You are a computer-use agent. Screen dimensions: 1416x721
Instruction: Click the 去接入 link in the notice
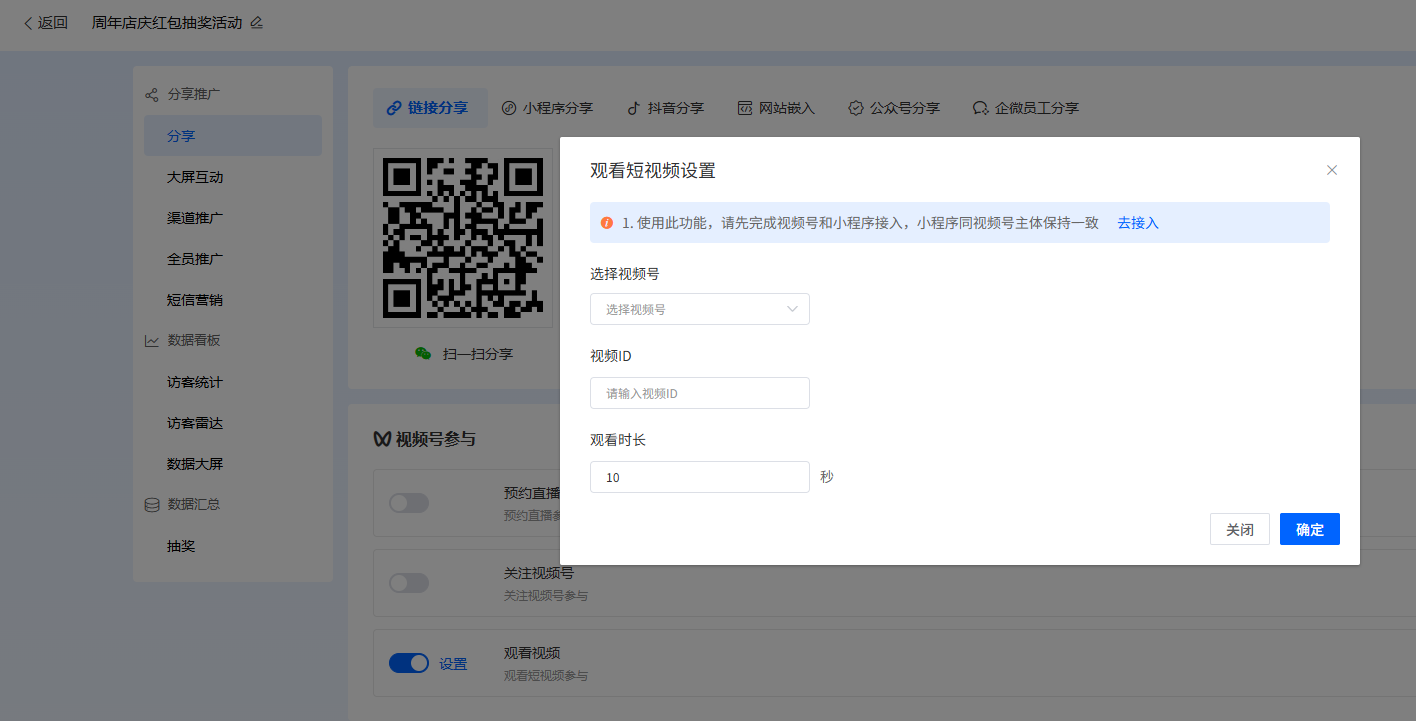(x=1137, y=223)
